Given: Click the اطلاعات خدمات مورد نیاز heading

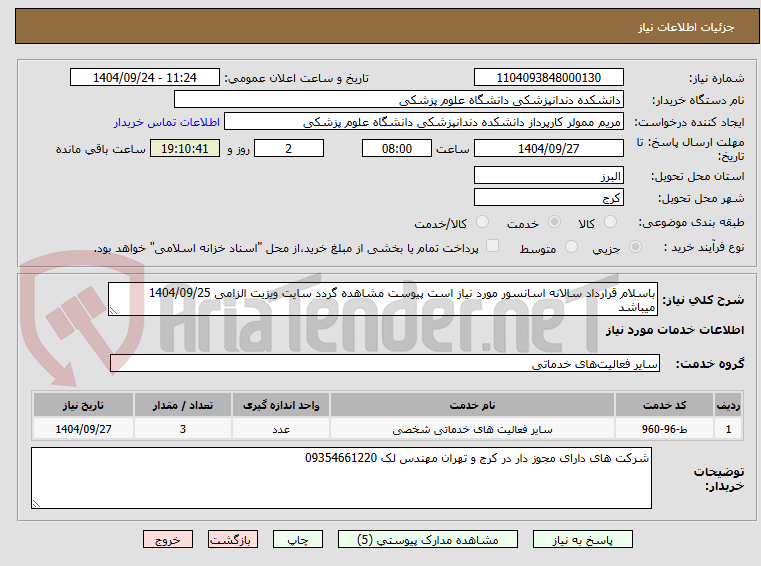Looking at the screenshot, I should click(x=675, y=330).
